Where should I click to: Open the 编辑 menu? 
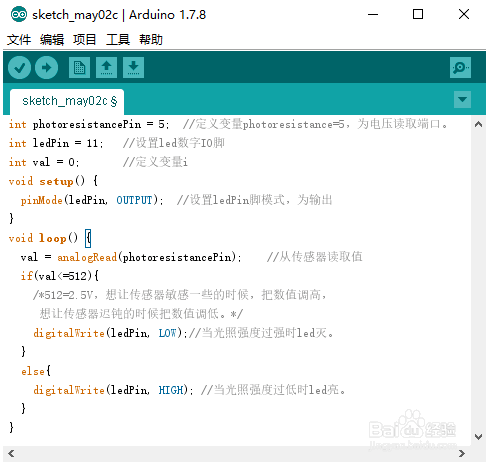(x=52, y=40)
